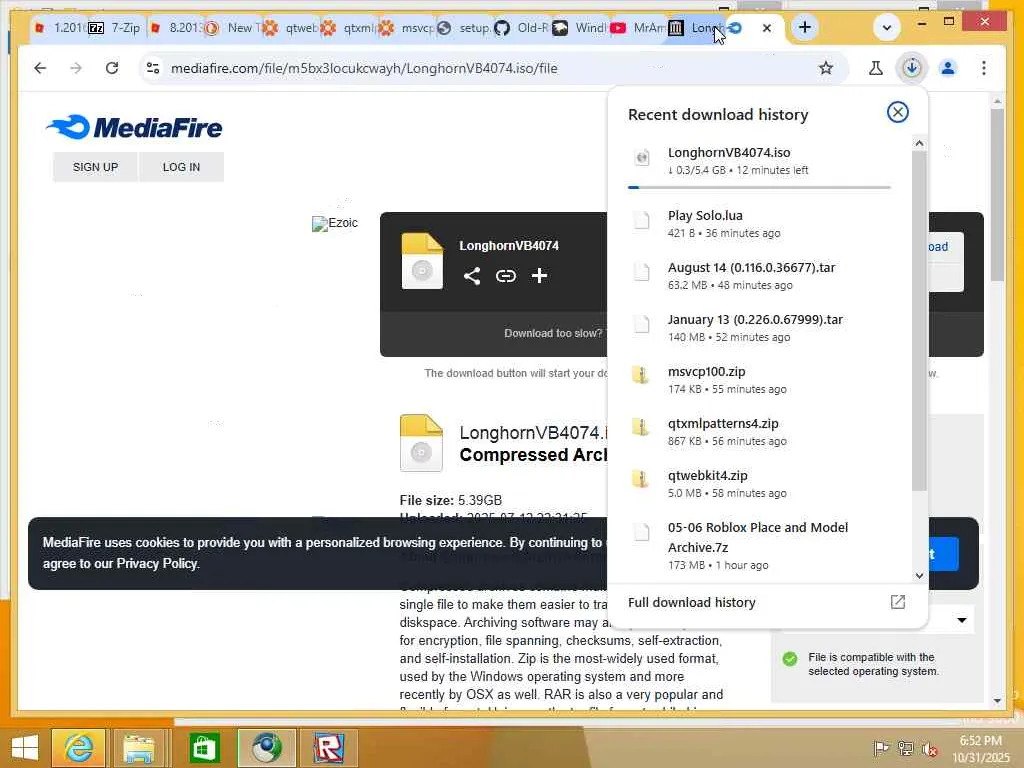Switch to the Old-R GitHub tab
Image resolution: width=1024 pixels, height=768 pixels.
(x=522, y=27)
